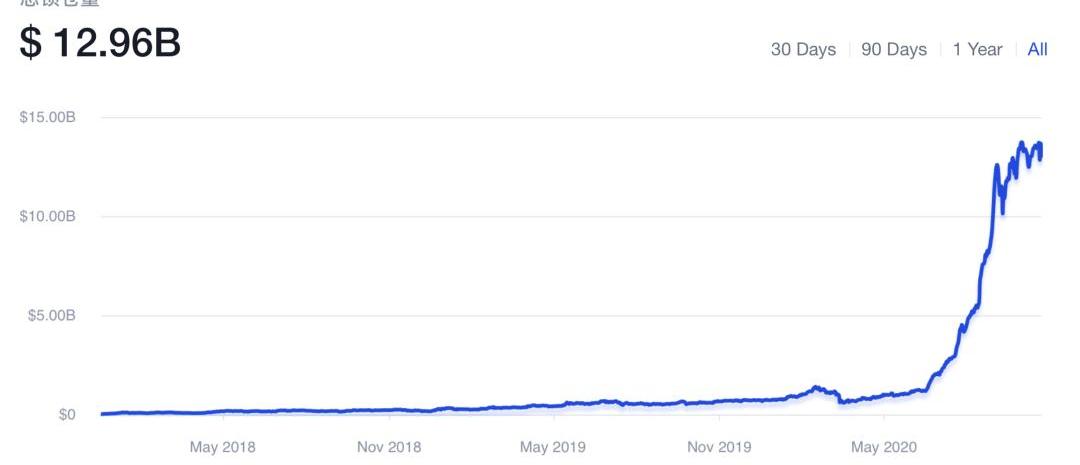Click the $0 y-axis label
This screenshot has width=1080, height=465.
pos(66,415)
